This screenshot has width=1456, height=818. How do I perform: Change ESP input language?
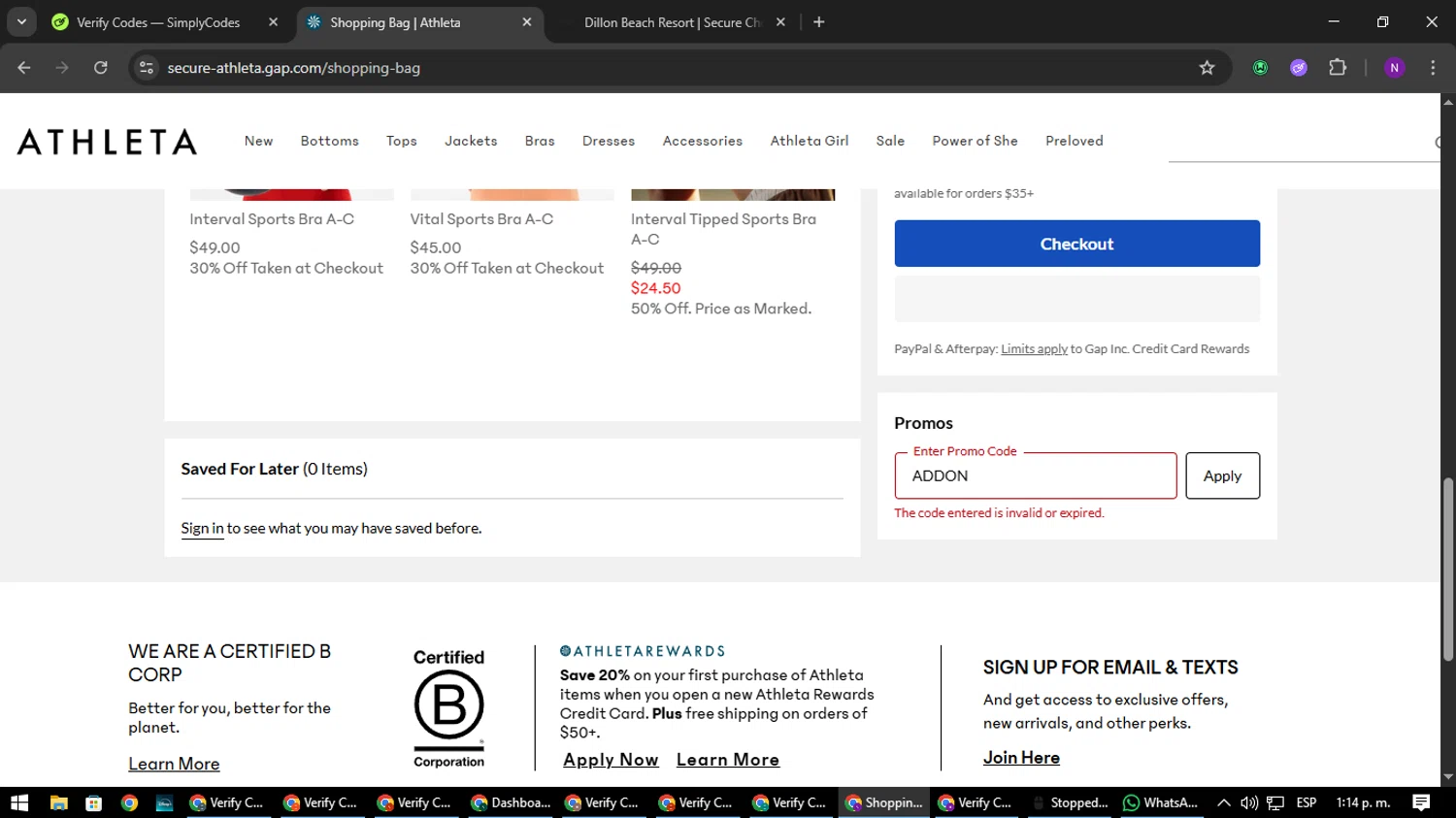click(1307, 802)
